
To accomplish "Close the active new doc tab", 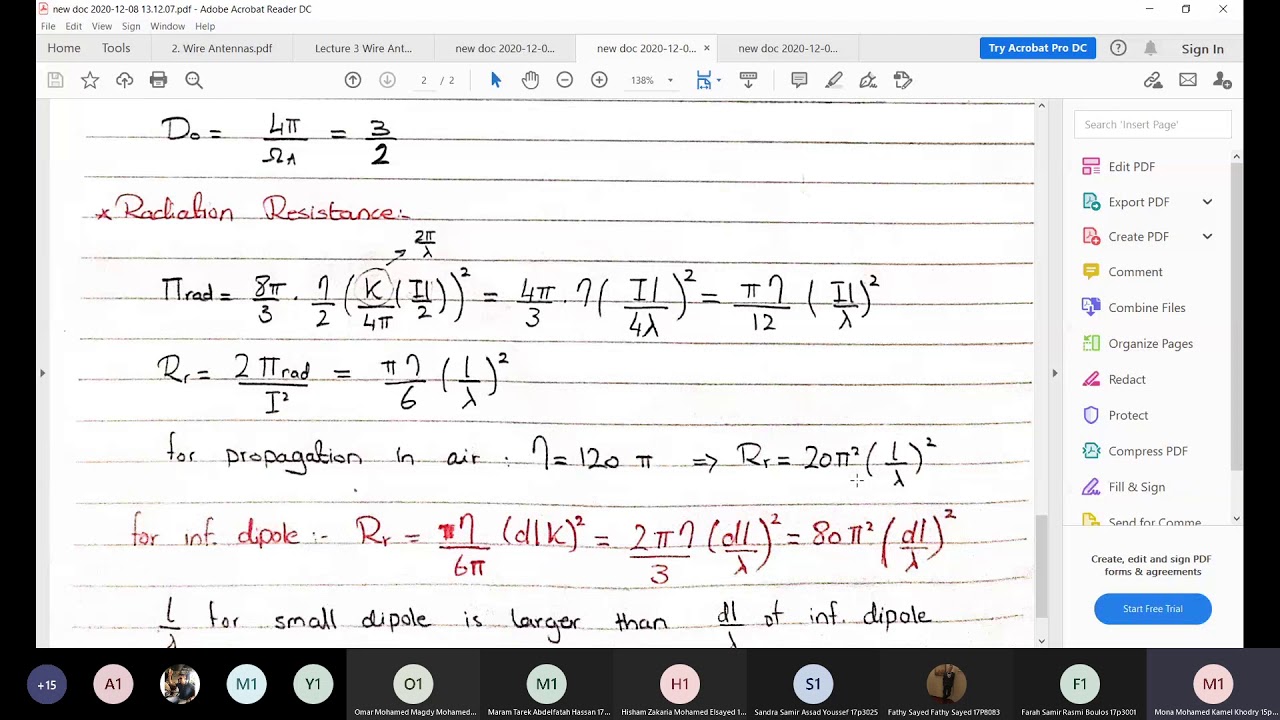I will [706, 48].
